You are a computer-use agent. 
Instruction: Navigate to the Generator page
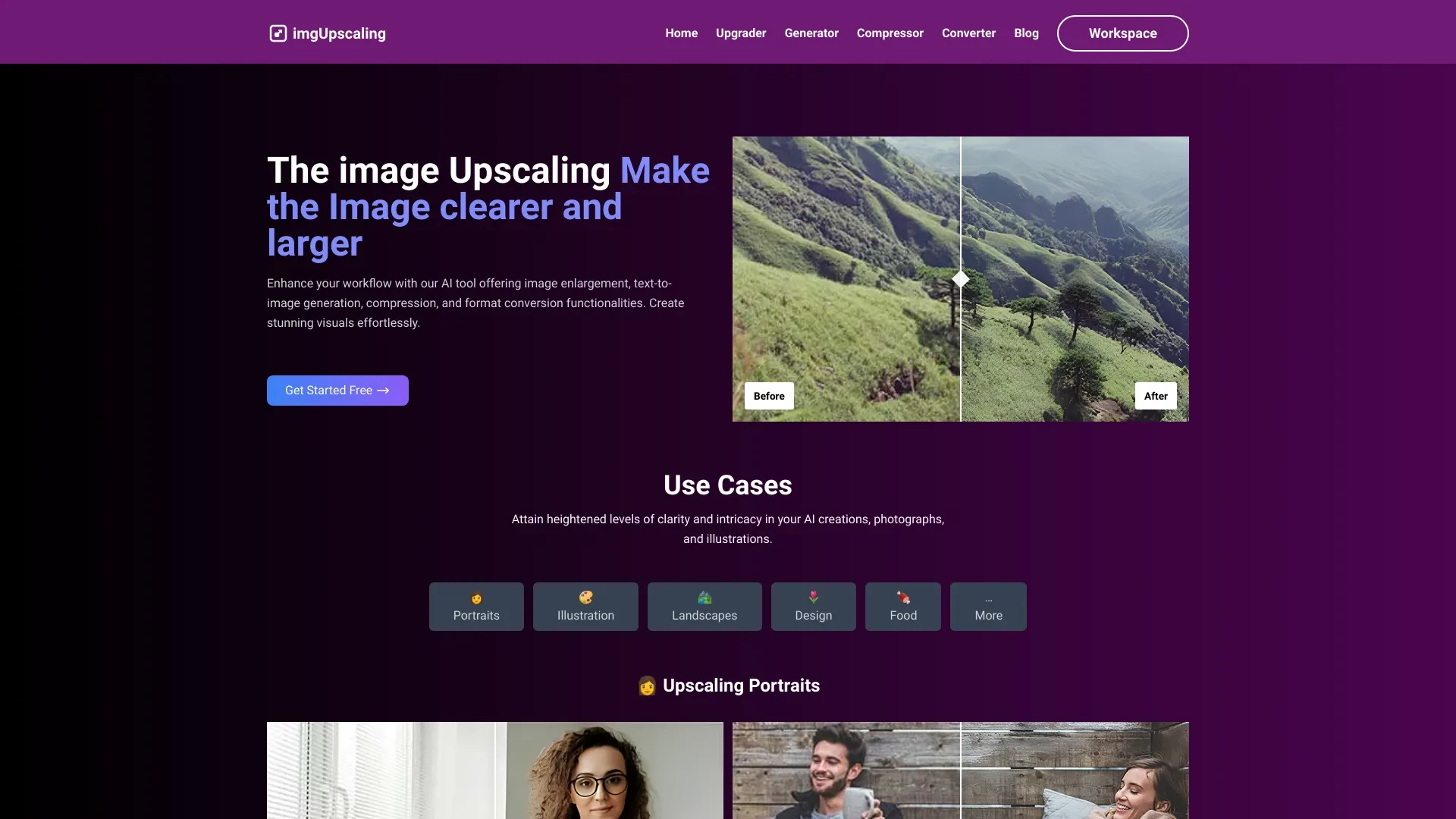click(811, 33)
